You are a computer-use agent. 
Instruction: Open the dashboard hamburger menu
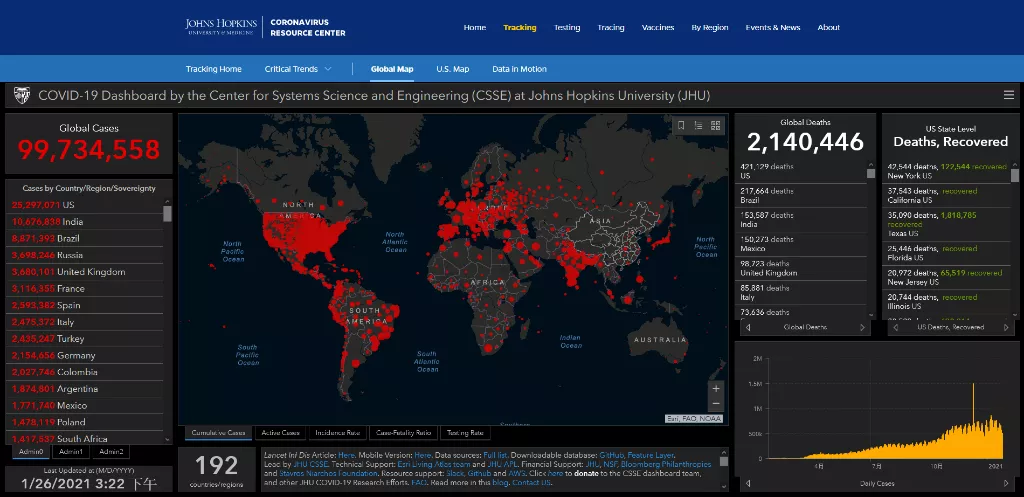click(x=1008, y=95)
